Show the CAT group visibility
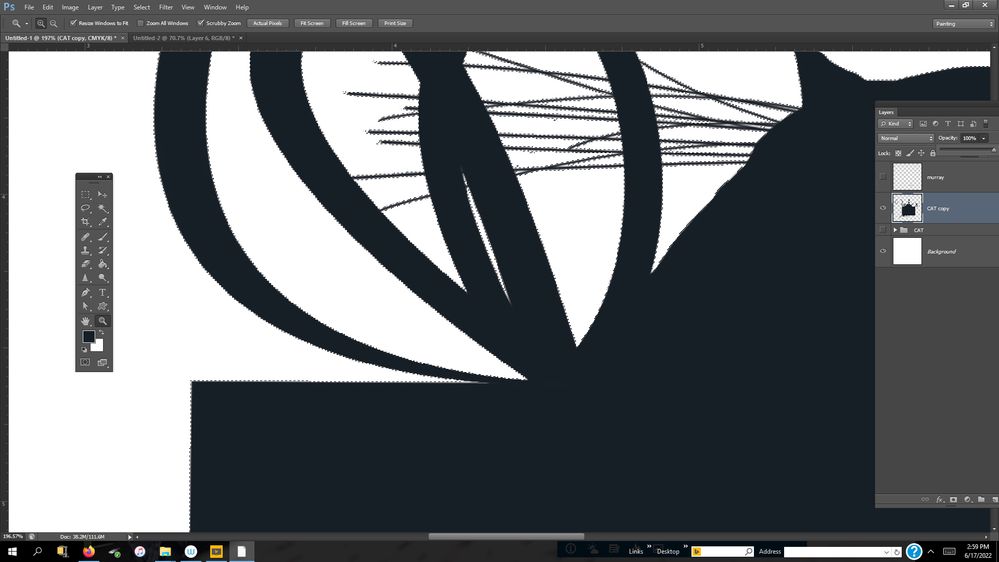Viewport: 999px width, 562px height. click(x=883, y=229)
